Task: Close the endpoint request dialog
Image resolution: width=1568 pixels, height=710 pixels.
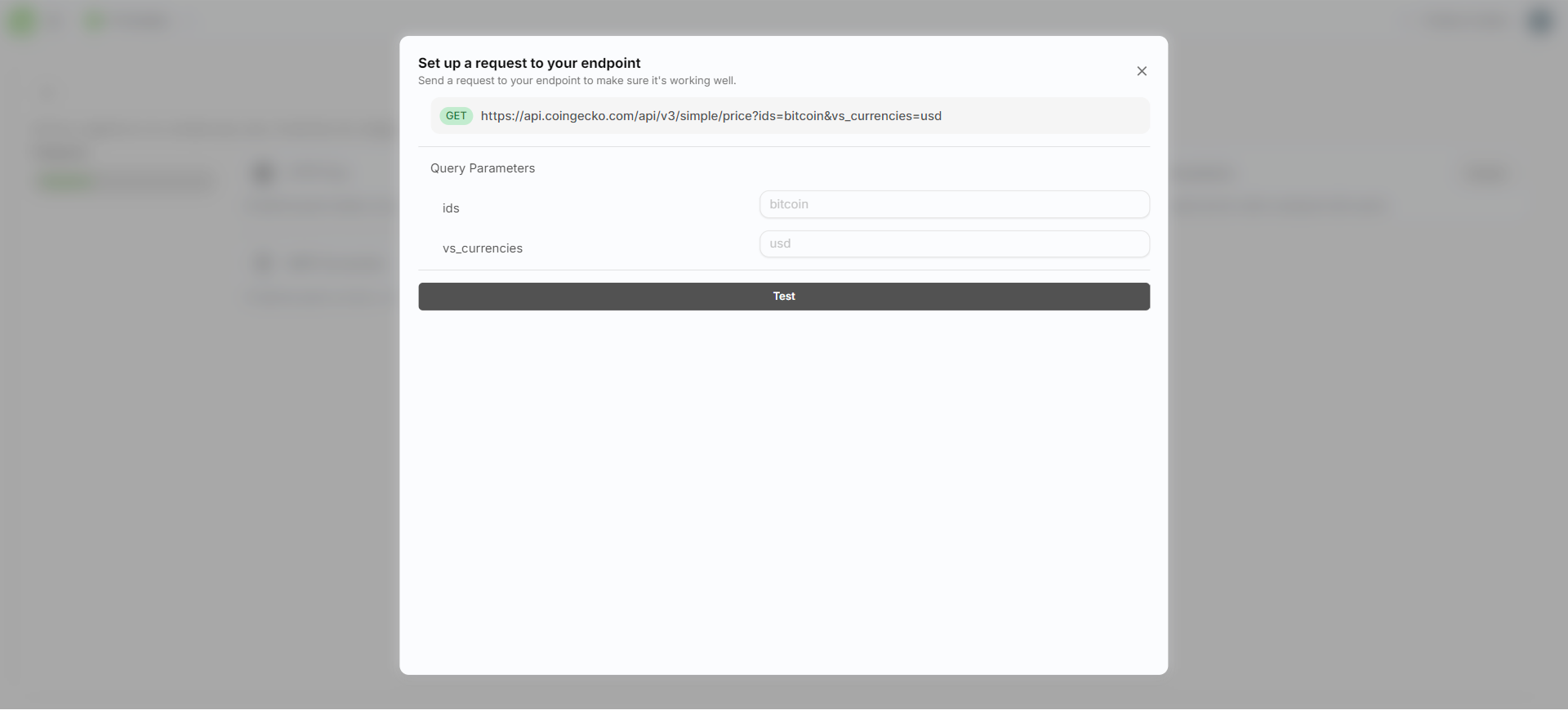Action: click(x=1142, y=71)
